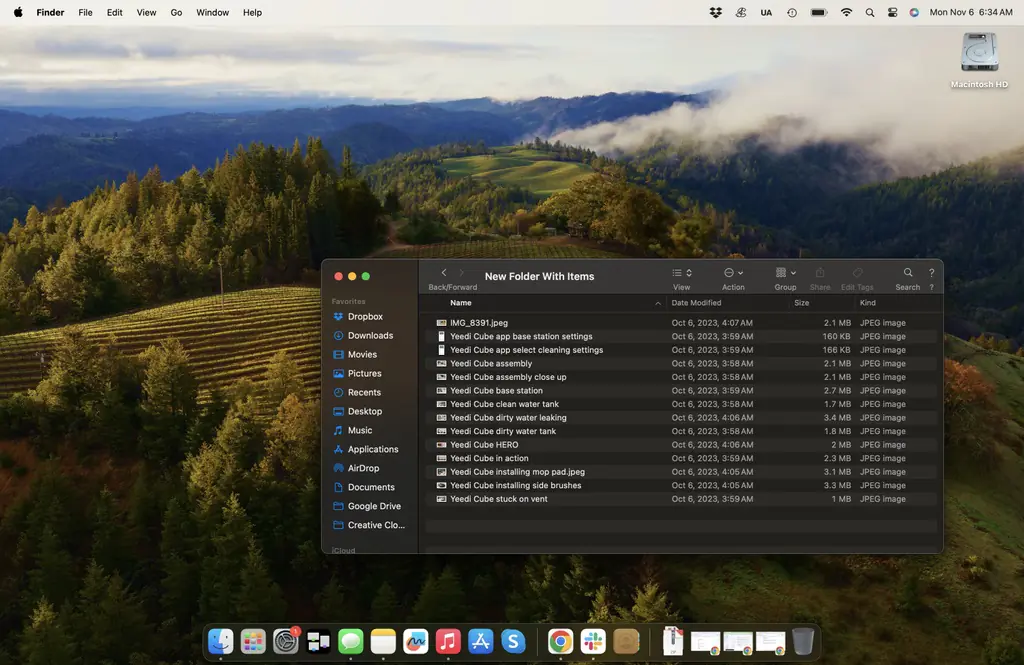Click the Edit Tags icon
The width and height of the screenshot is (1024, 665).
(x=857, y=273)
